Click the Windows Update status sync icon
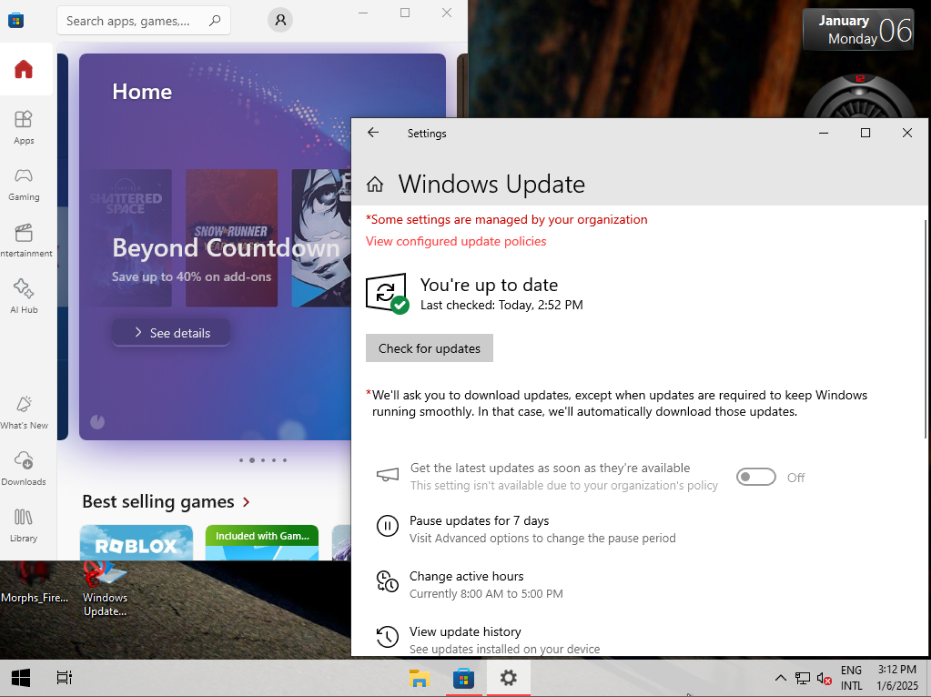Screen dimensions: 931x697 point(387,293)
